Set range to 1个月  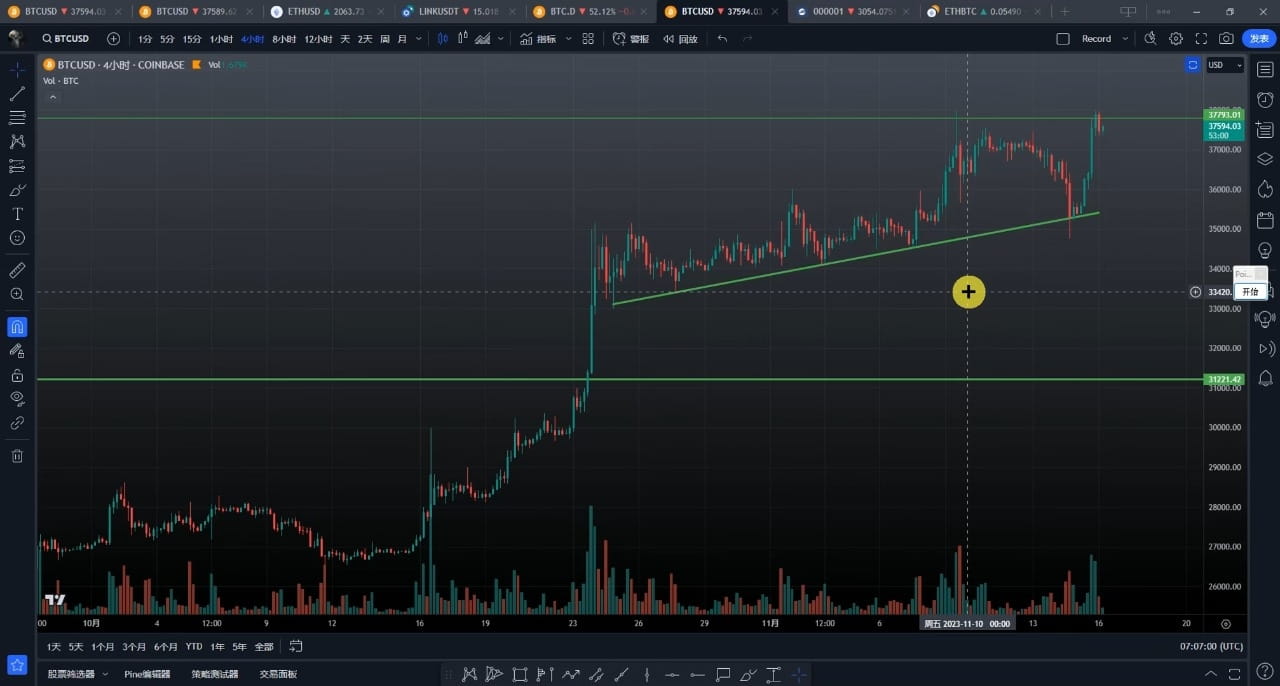tap(103, 647)
